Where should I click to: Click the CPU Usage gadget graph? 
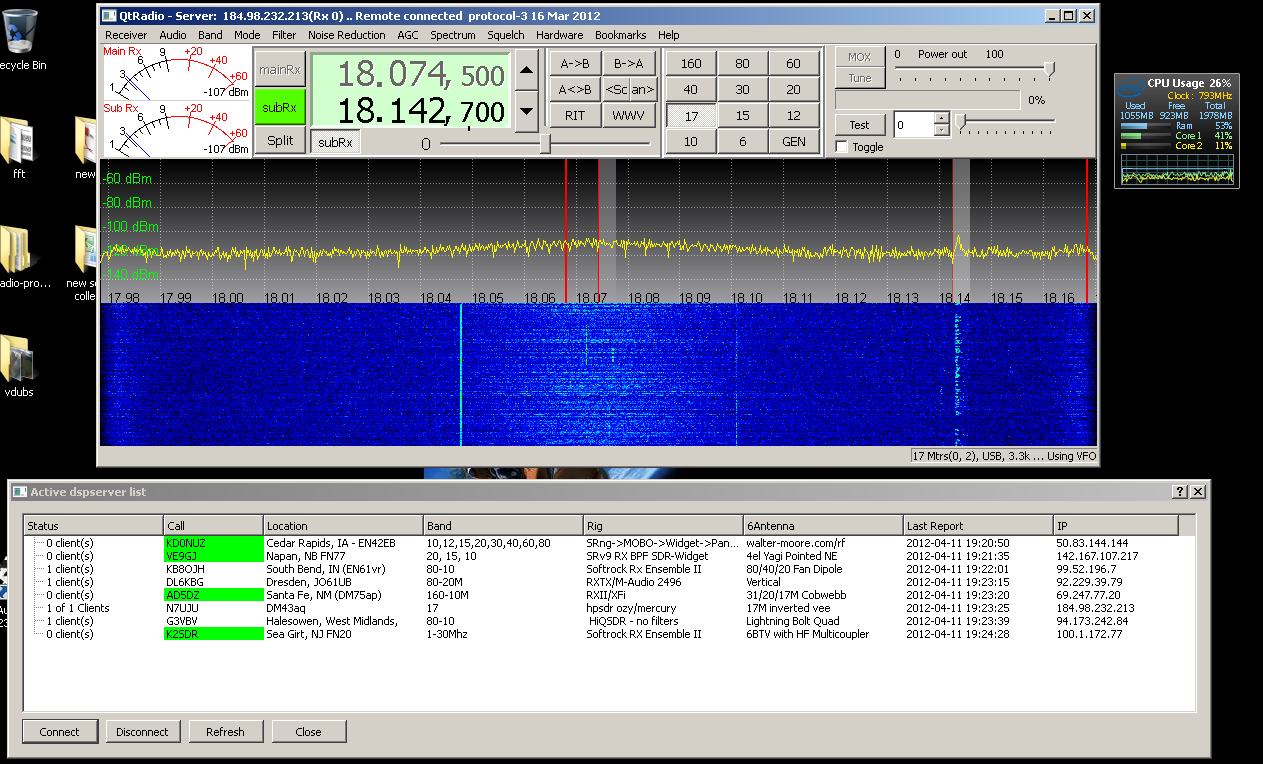point(1176,169)
